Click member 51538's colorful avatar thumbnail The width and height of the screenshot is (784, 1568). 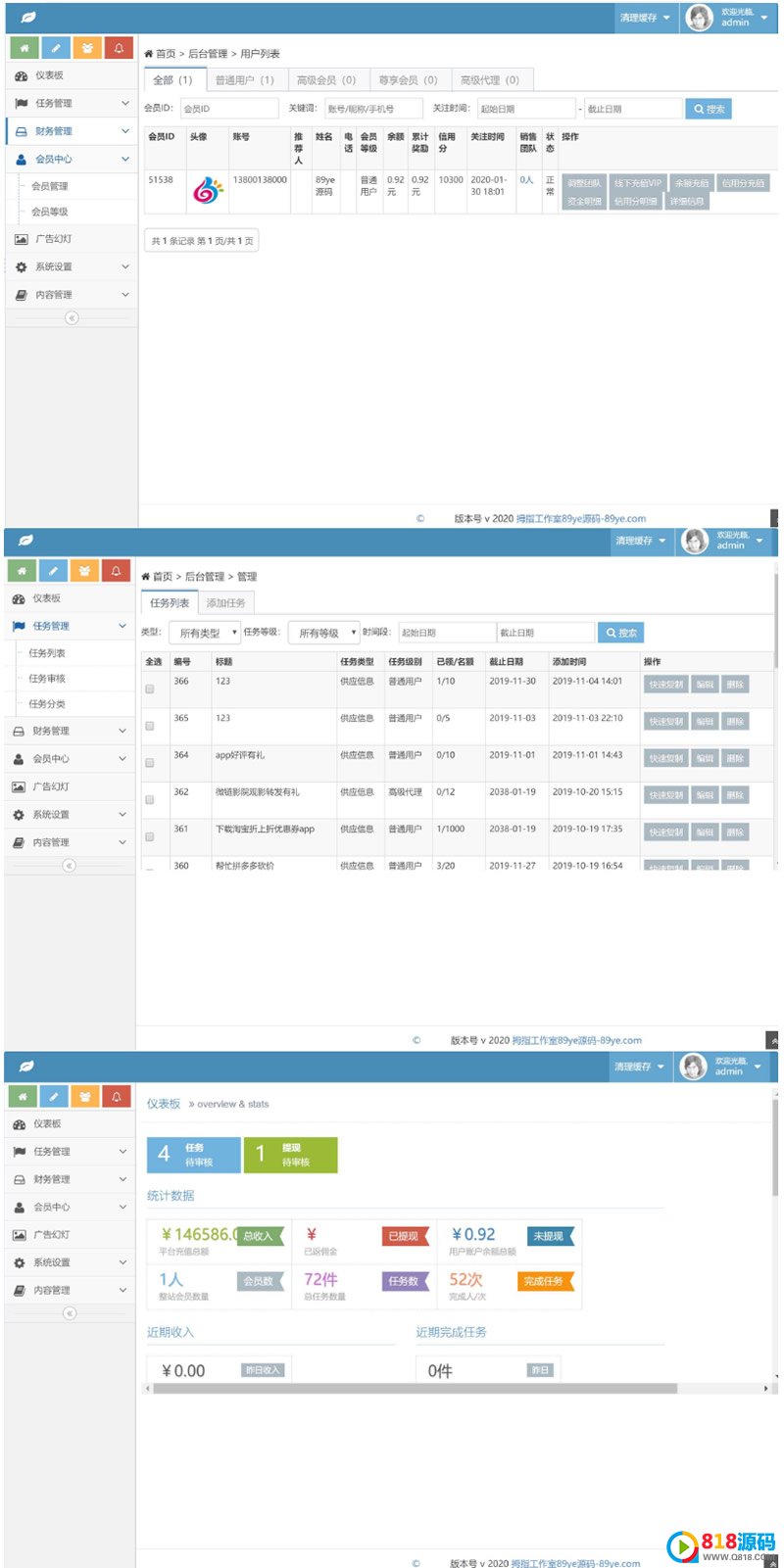point(207,189)
